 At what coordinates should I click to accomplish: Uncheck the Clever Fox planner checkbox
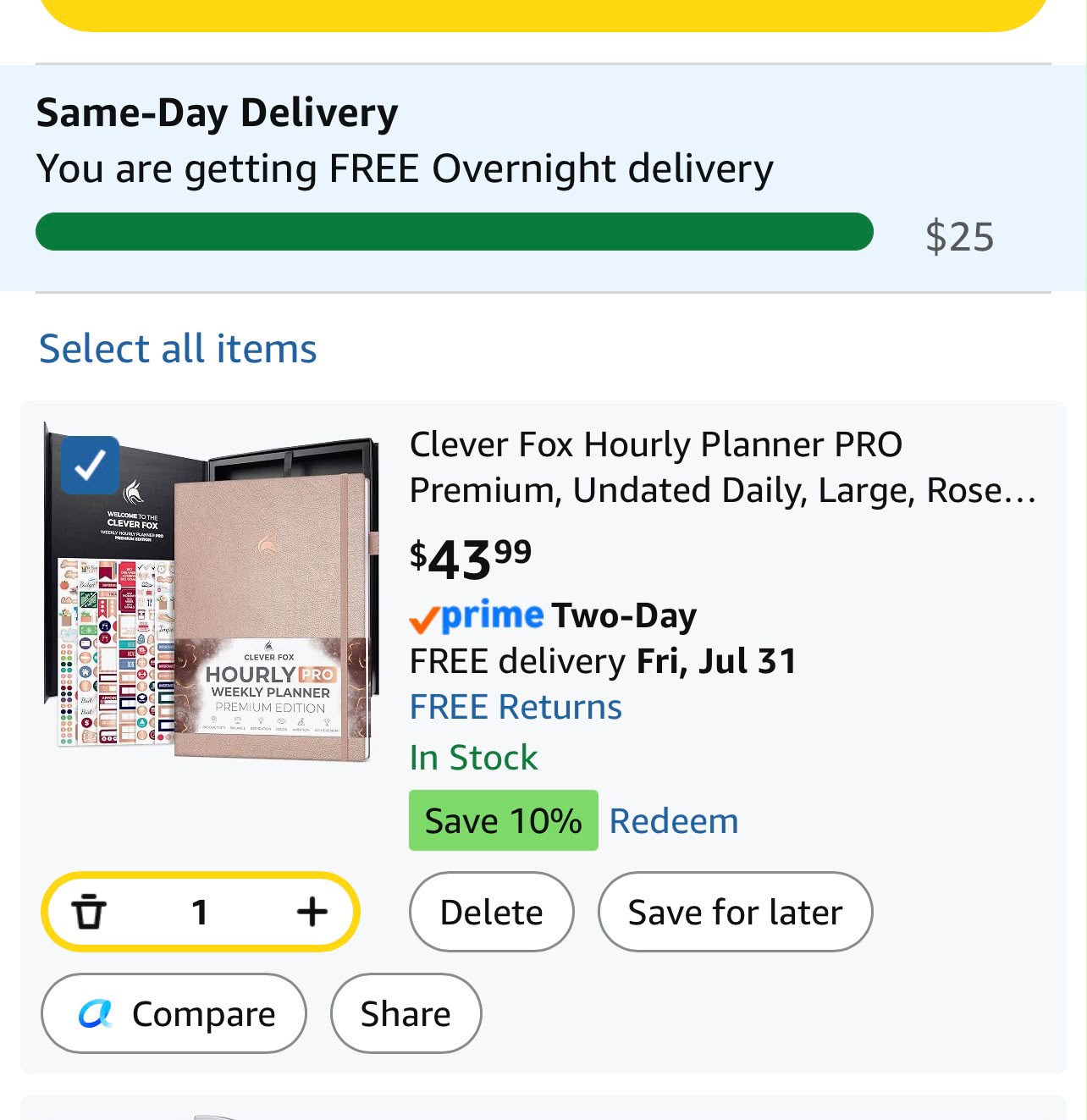coord(90,465)
